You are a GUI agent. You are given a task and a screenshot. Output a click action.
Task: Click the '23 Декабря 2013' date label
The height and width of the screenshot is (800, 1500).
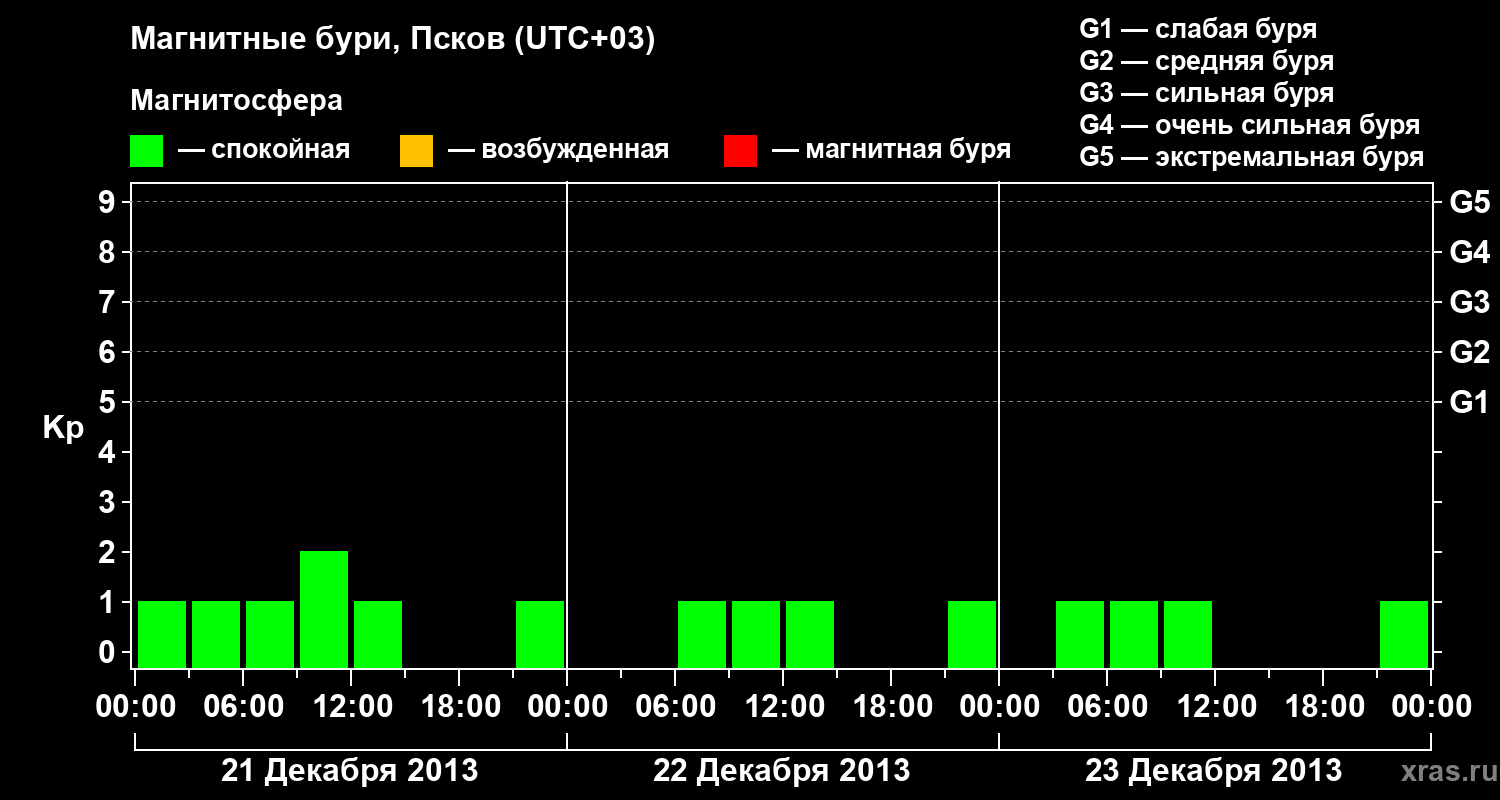point(1213,771)
